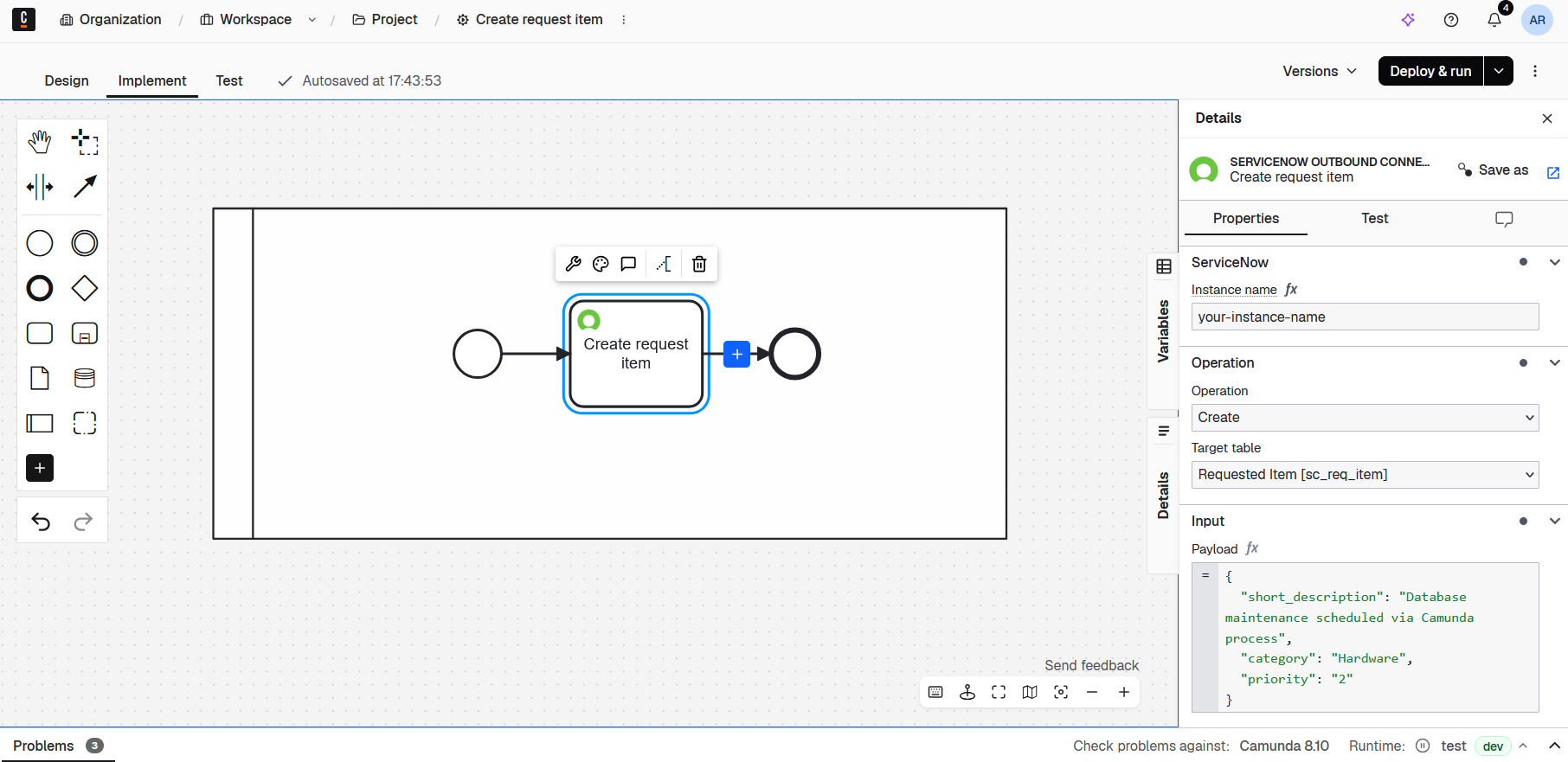This screenshot has height=762, width=1568.
Task: Create an End event from palette
Action: click(x=40, y=288)
